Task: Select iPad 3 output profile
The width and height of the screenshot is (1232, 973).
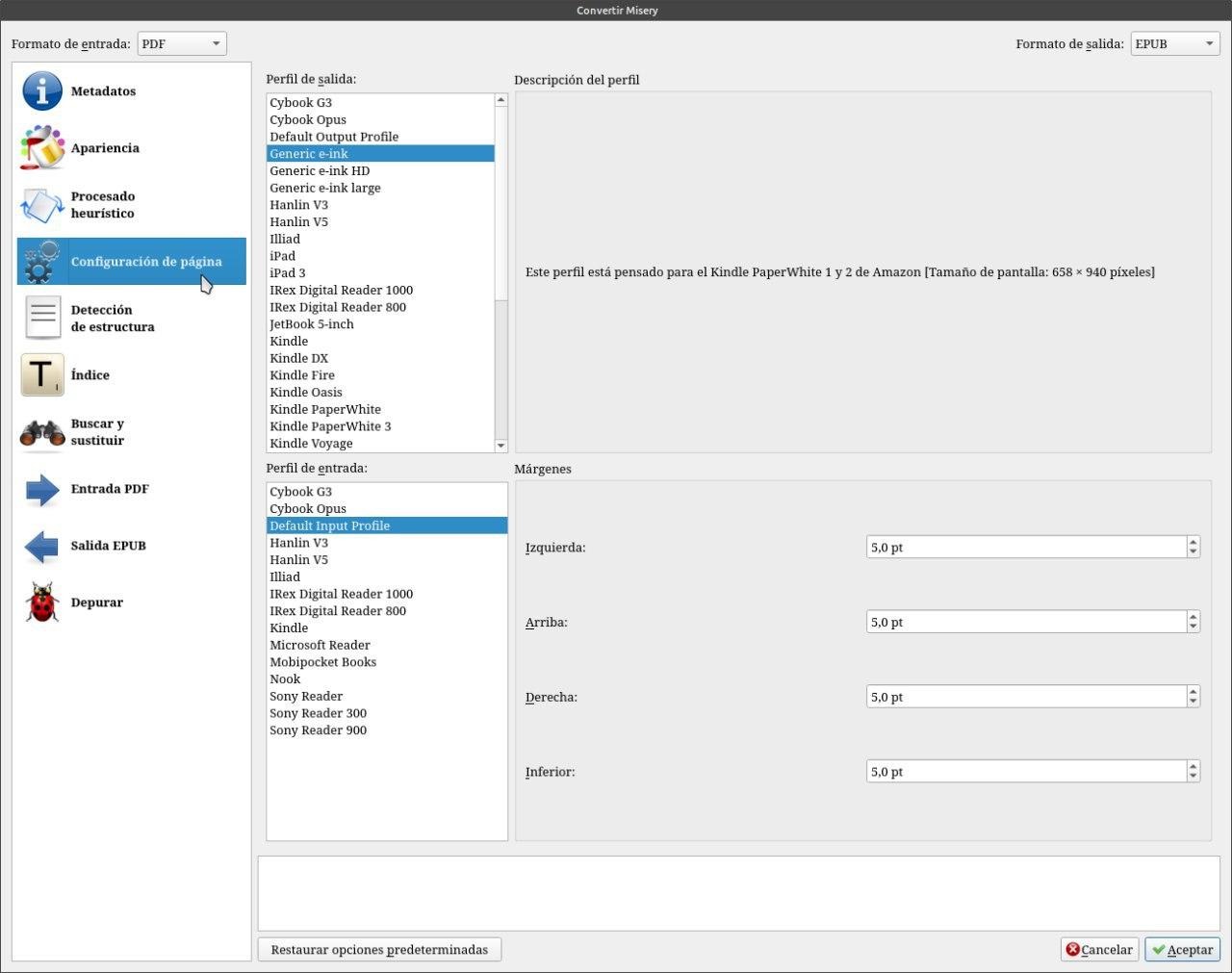Action: pyautogui.click(x=380, y=273)
